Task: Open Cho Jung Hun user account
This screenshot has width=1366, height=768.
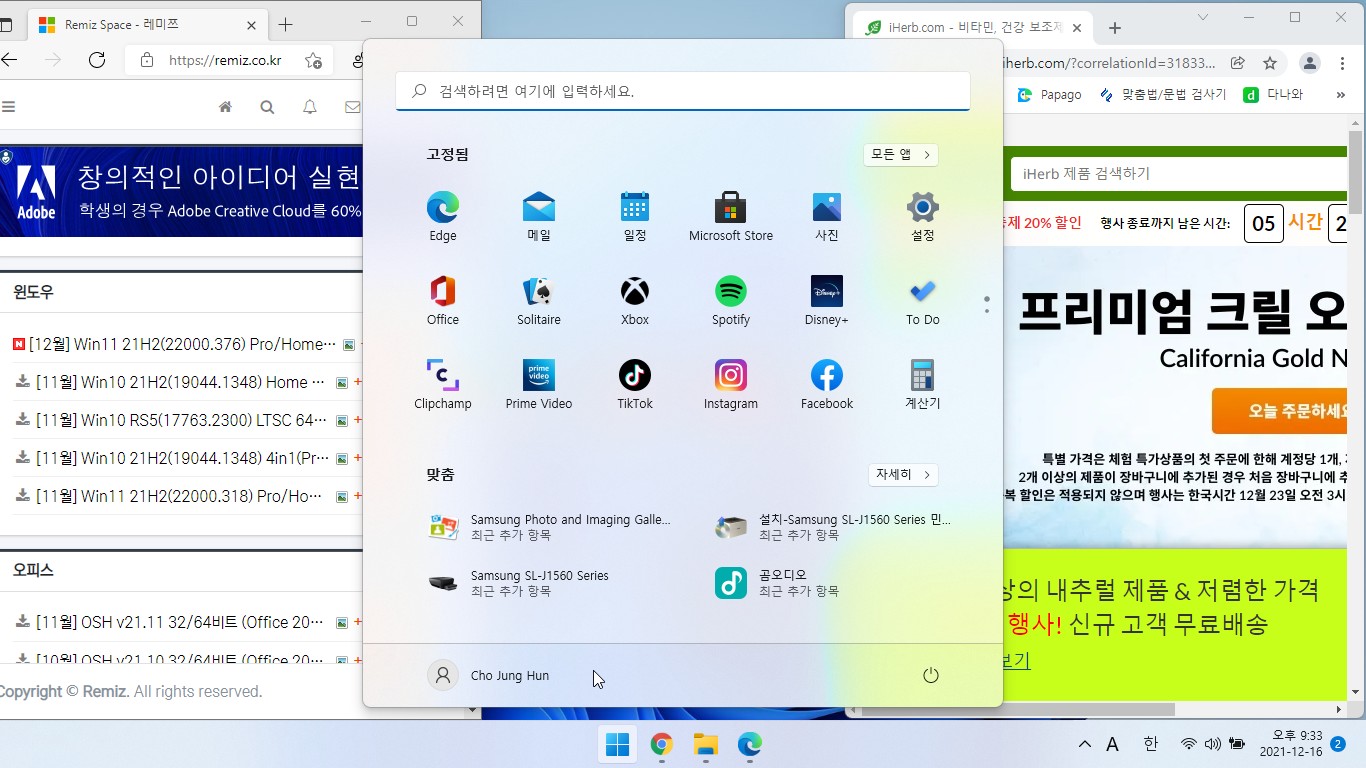Action: pyautogui.click(x=489, y=676)
